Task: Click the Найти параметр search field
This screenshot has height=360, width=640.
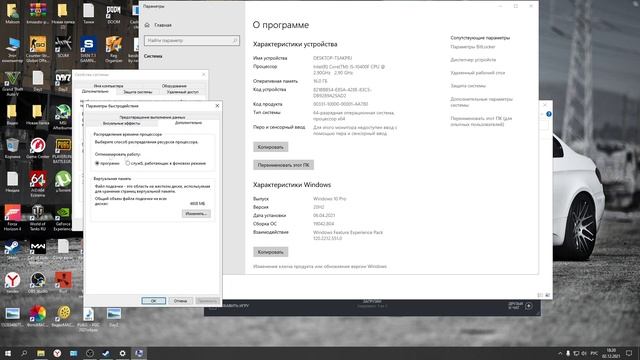Action: point(192,40)
